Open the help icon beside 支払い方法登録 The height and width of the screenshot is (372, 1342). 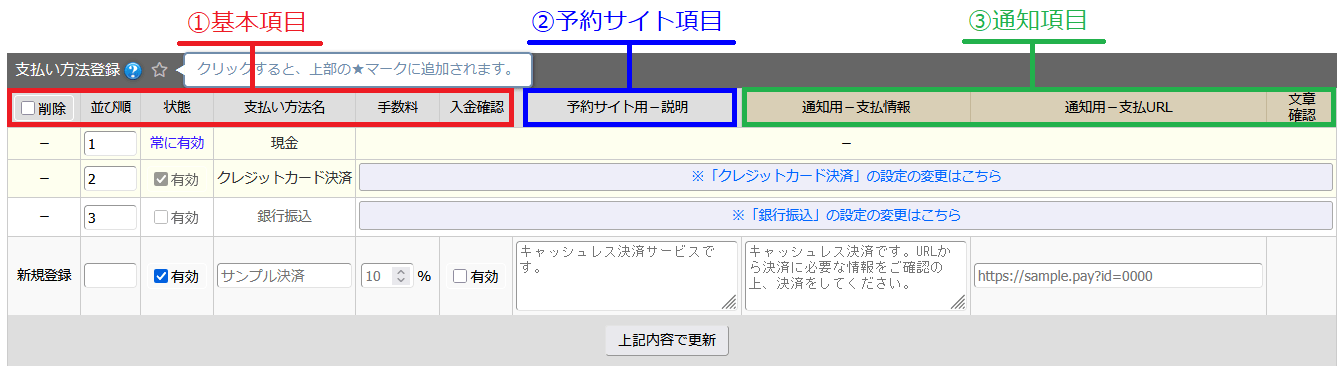[134, 71]
